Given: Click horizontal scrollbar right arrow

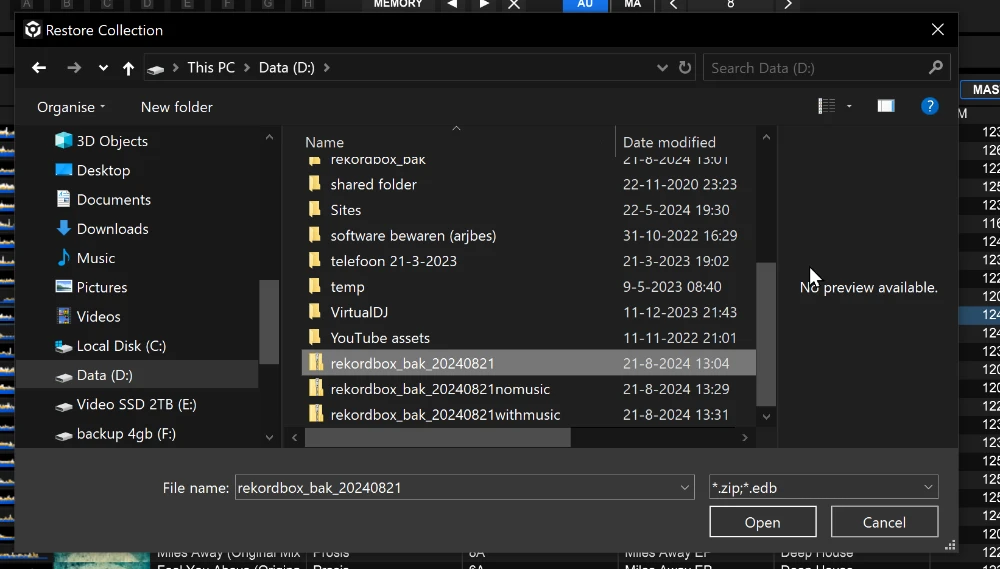Looking at the screenshot, I should click(x=745, y=438).
